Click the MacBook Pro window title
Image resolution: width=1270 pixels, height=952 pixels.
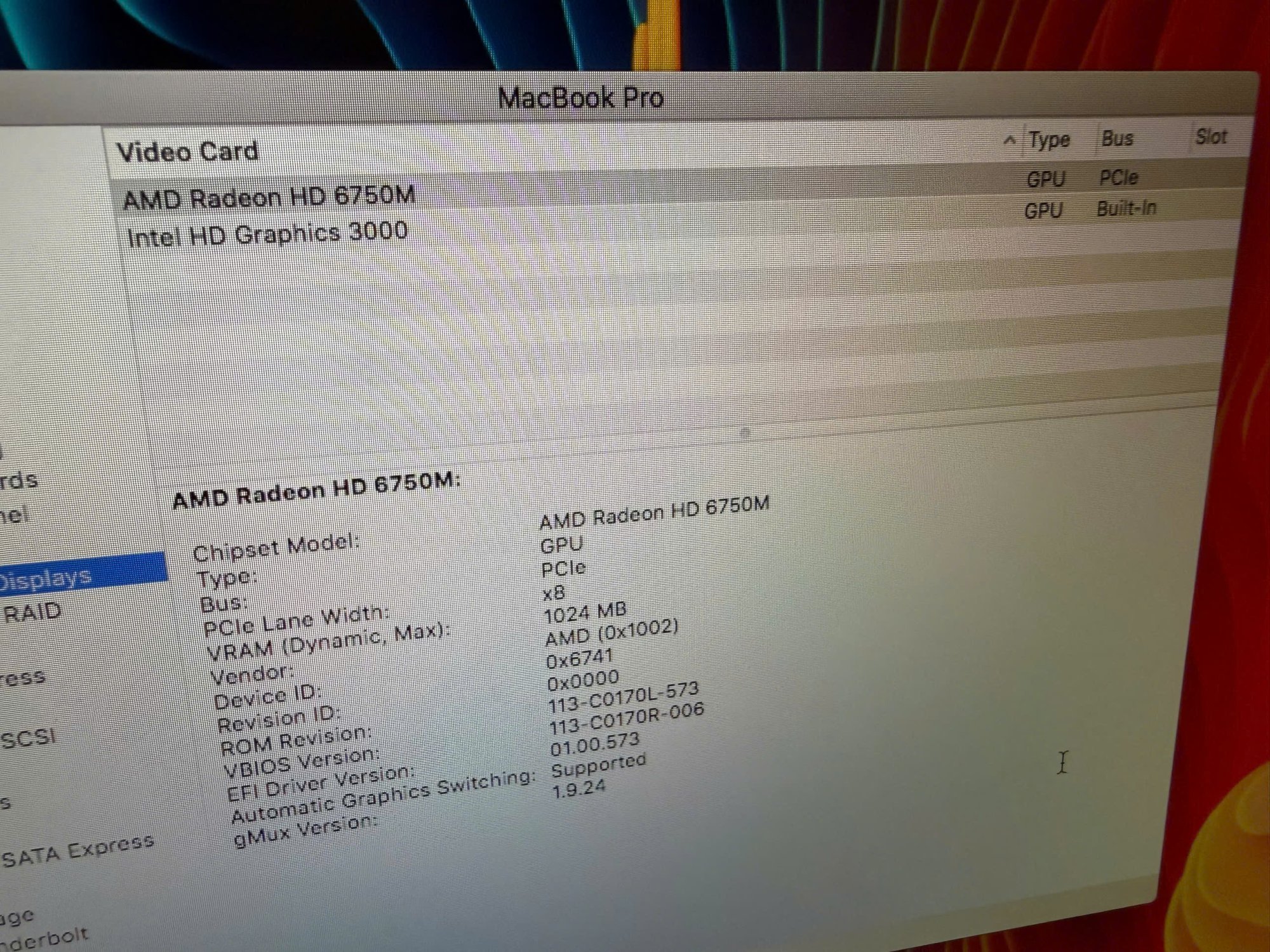(x=580, y=98)
